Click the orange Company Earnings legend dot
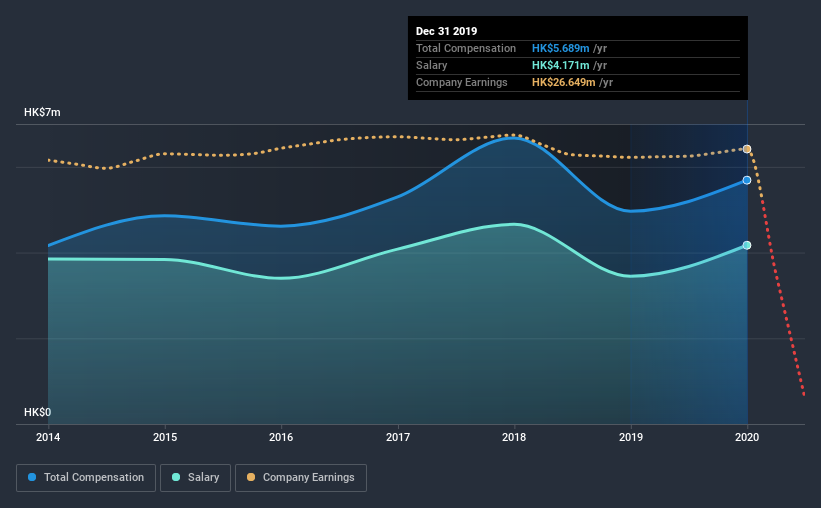Viewport: 821px width, 508px height. (251, 477)
